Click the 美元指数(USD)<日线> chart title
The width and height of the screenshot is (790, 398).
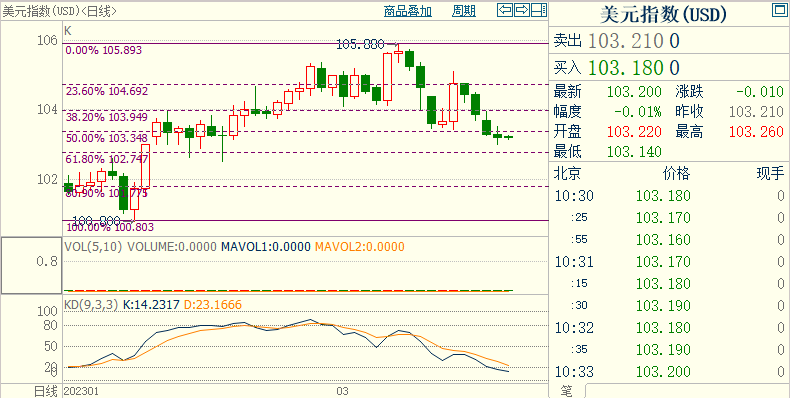tap(59, 11)
